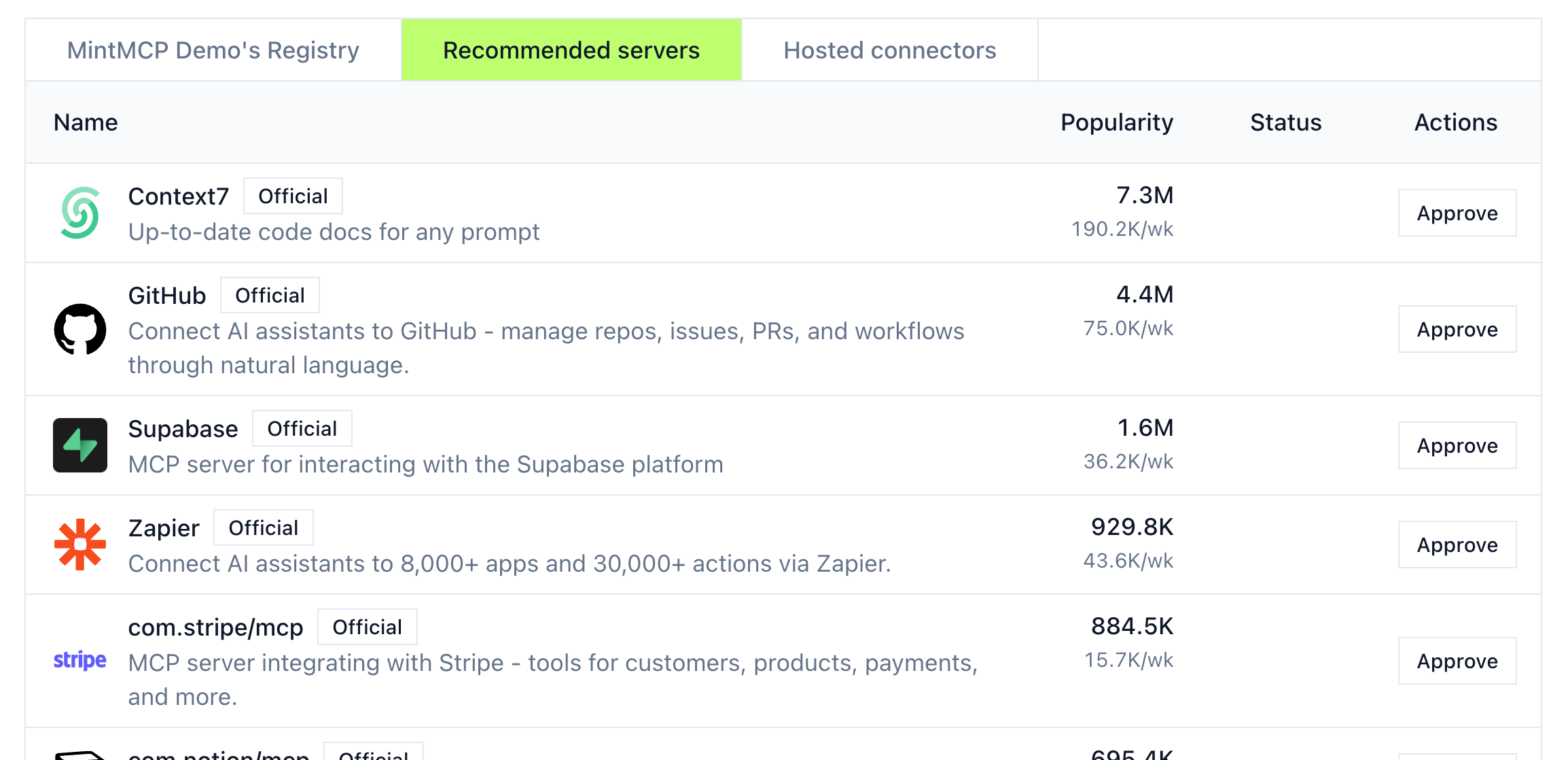Click the Context7 green swirl logo

79,213
